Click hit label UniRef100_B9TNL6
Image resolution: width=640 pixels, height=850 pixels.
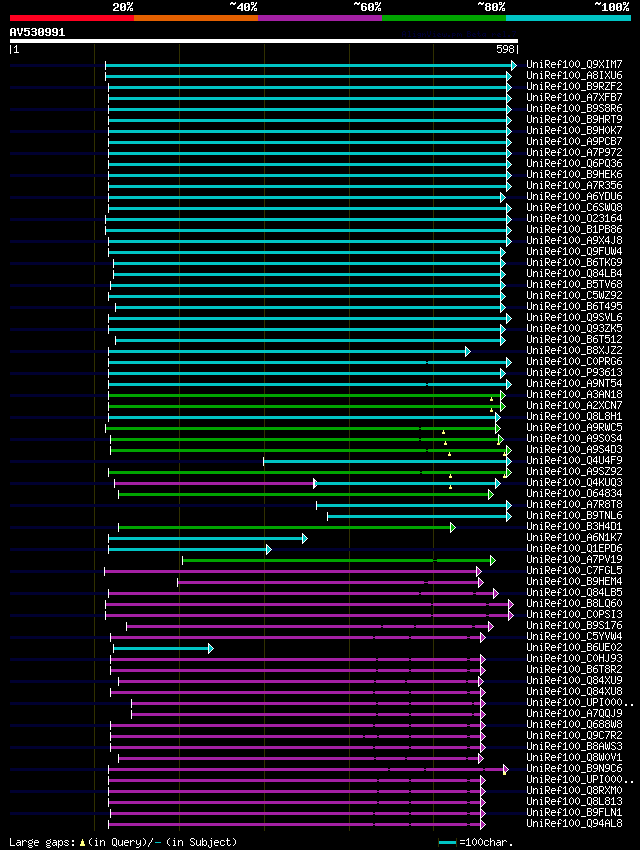point(574,516)
